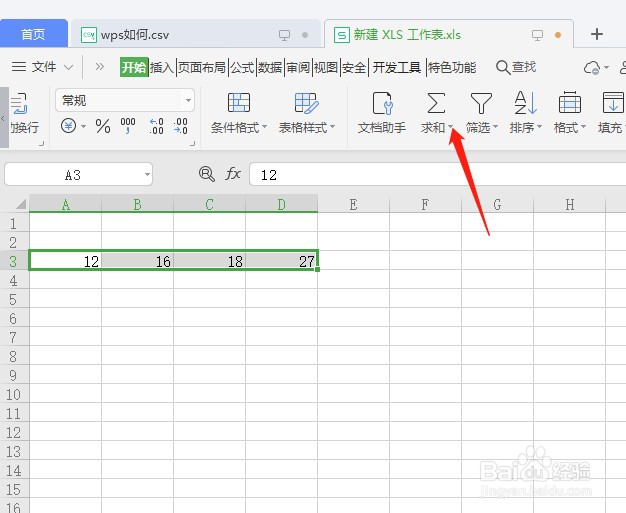The height and width of the screenshot is (513, 626).
Task: Apply percent style with % icon
Action: tap(103, 126)
